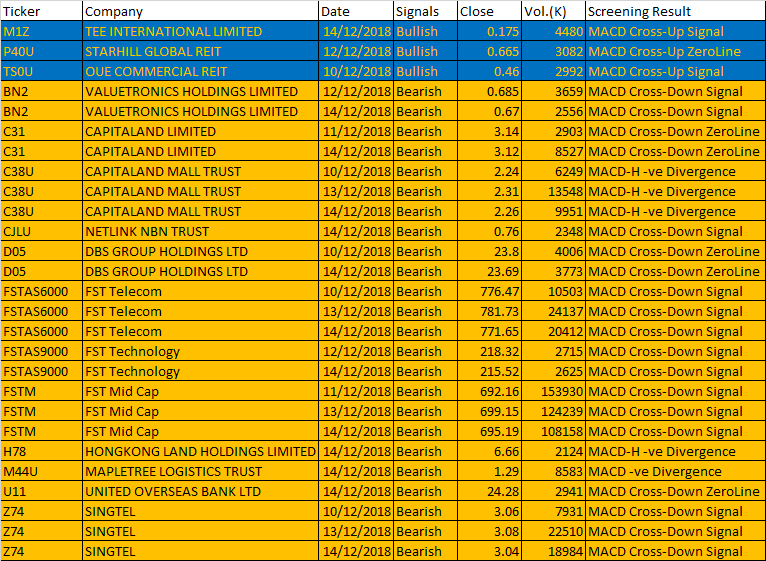The image size is (766, 561).
Task: Click volume 7931 for SINGTEL
Action: (x=553, y=512)
